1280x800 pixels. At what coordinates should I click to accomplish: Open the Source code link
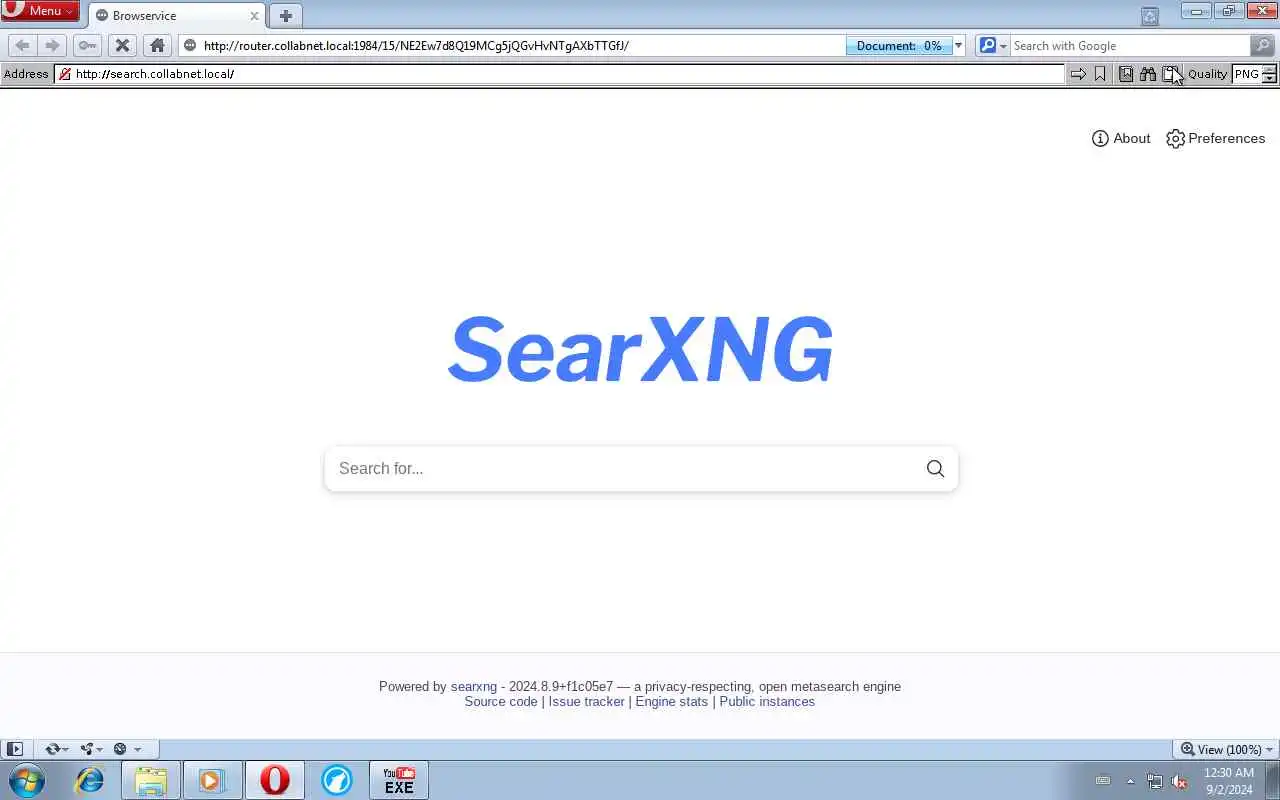[x=501, y=701]
